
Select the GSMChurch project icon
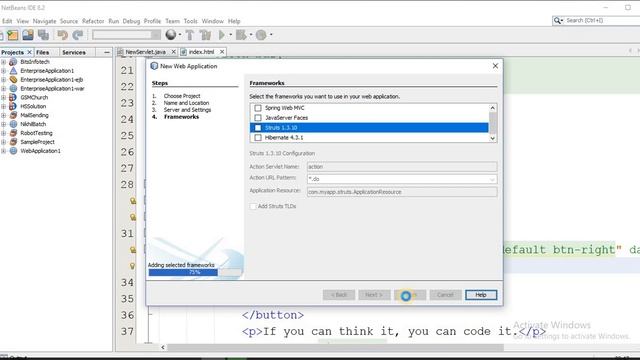13,98
